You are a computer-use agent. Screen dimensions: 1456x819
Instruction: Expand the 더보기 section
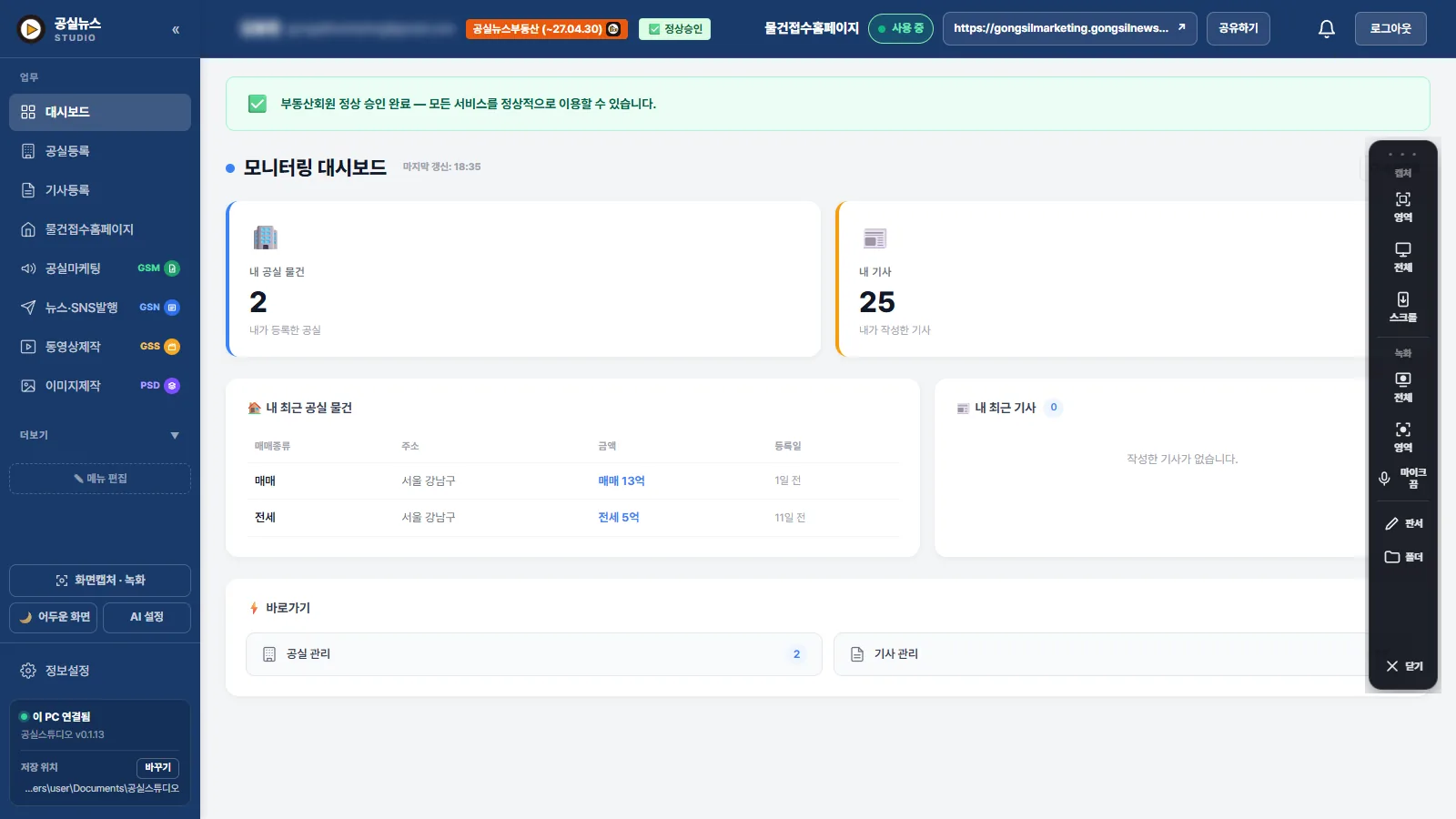click(100, 435)
